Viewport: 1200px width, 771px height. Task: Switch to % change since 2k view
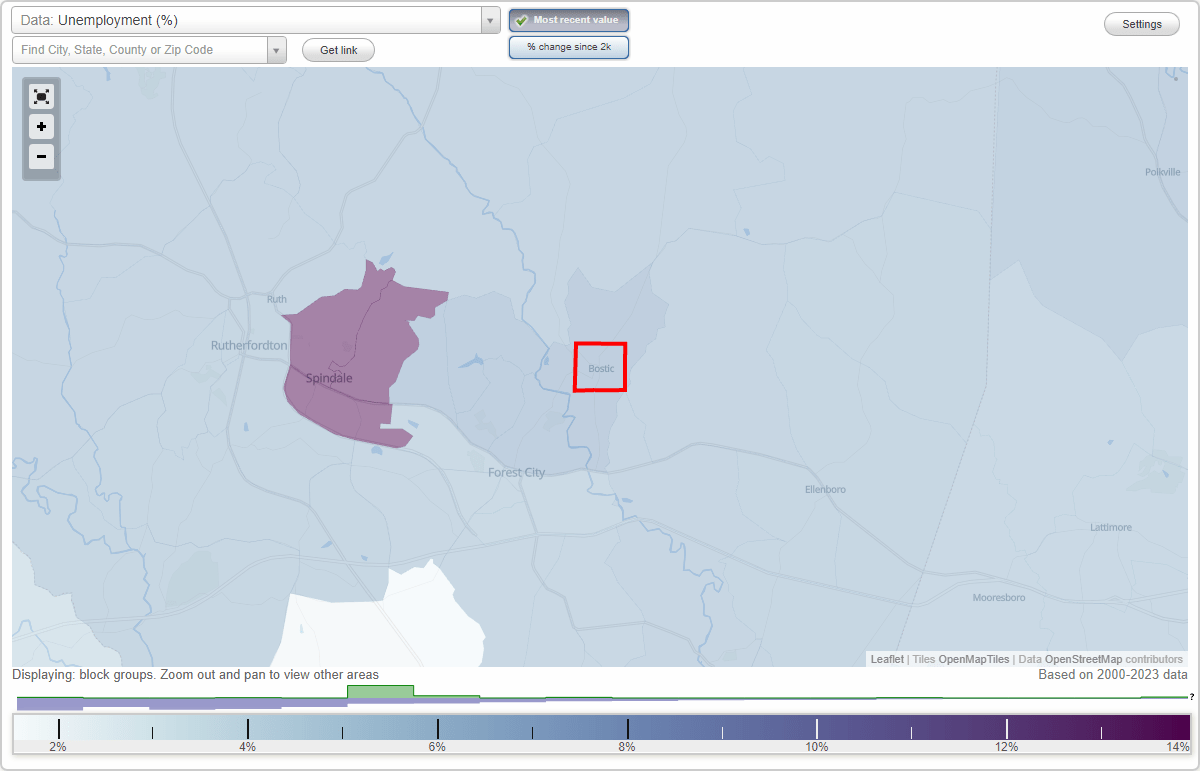point(569,46)
